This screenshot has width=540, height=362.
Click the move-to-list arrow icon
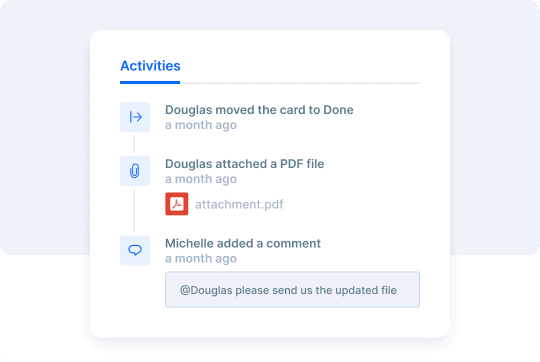(135, 117)
